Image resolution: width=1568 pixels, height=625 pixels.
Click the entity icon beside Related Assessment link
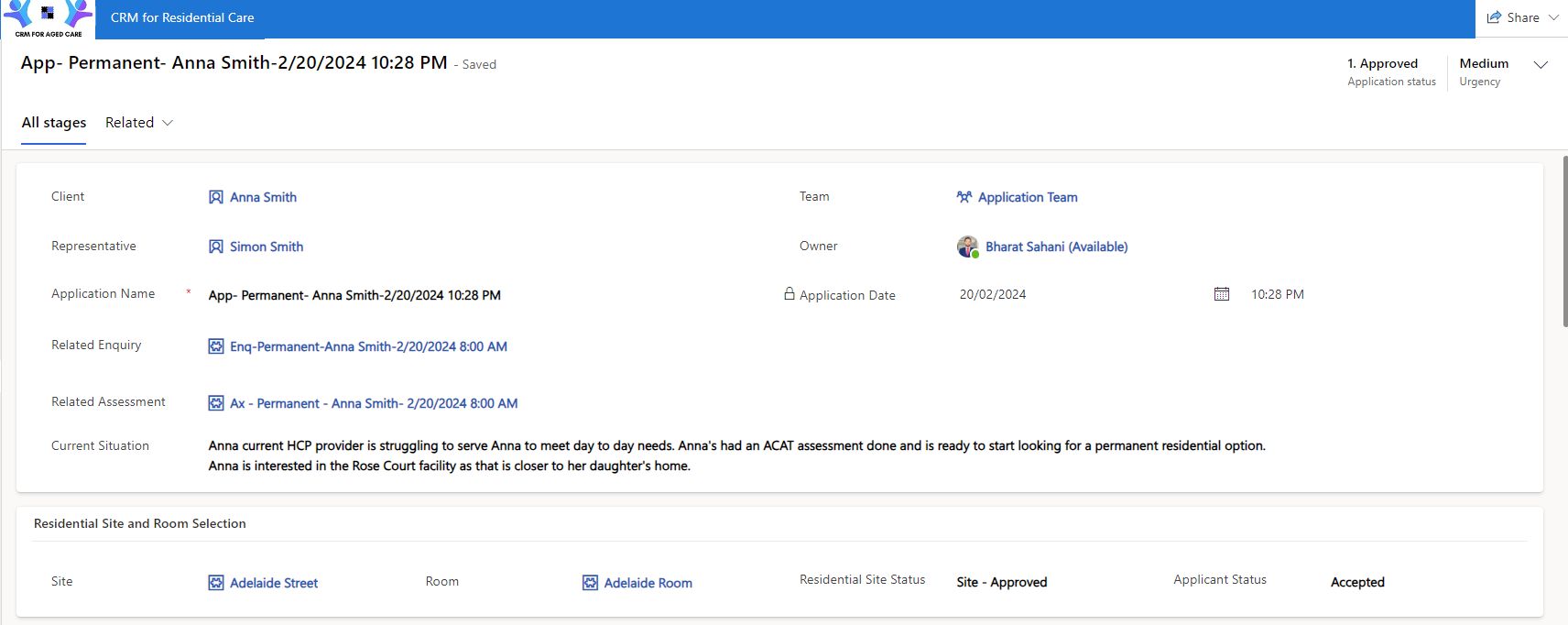point(216,403)
